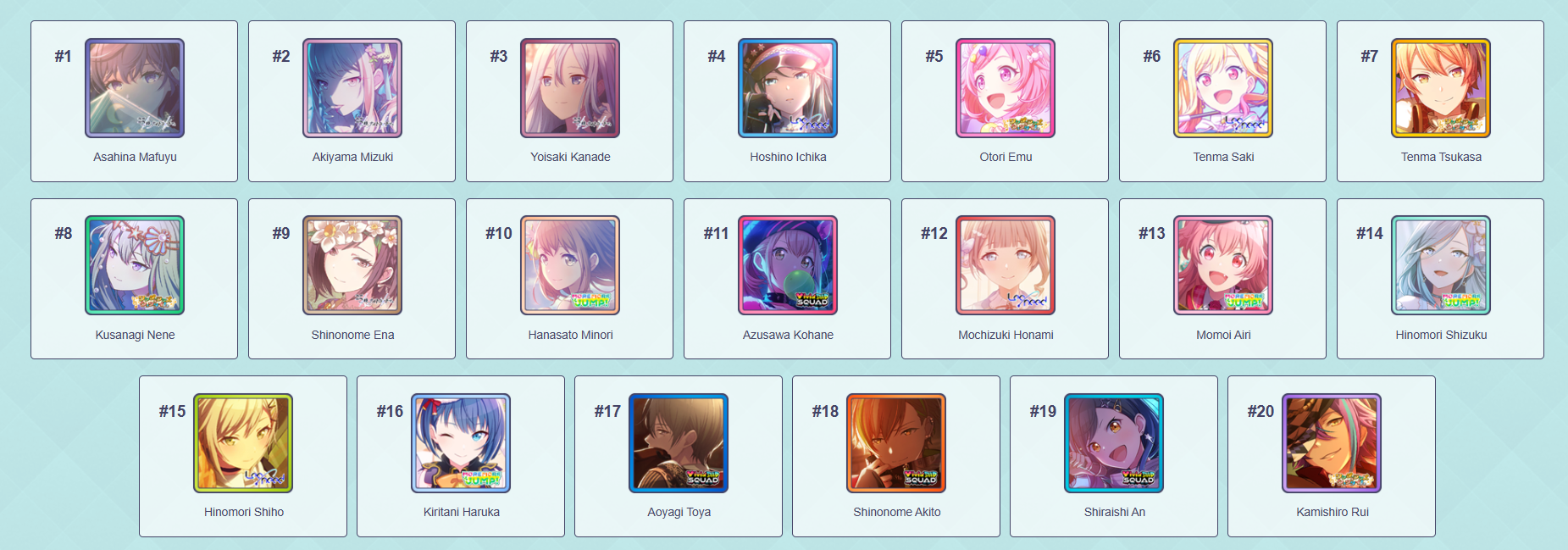Click the Azusawa Kohane portrait icon
1568x550 pixels.
pyautogui.click(x=788, y=265)
